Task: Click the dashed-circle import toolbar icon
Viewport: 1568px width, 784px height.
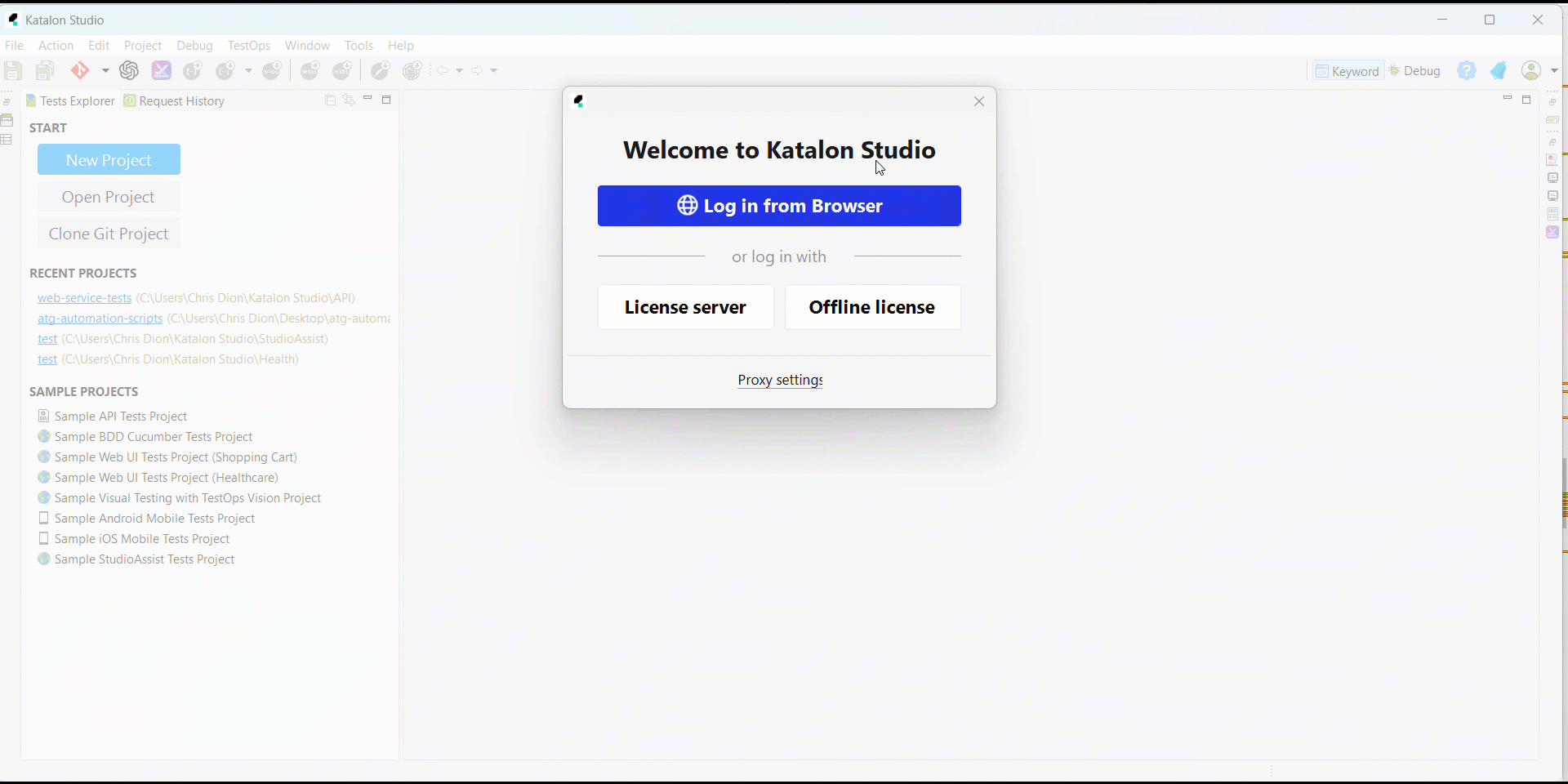Action: point(413,70)
